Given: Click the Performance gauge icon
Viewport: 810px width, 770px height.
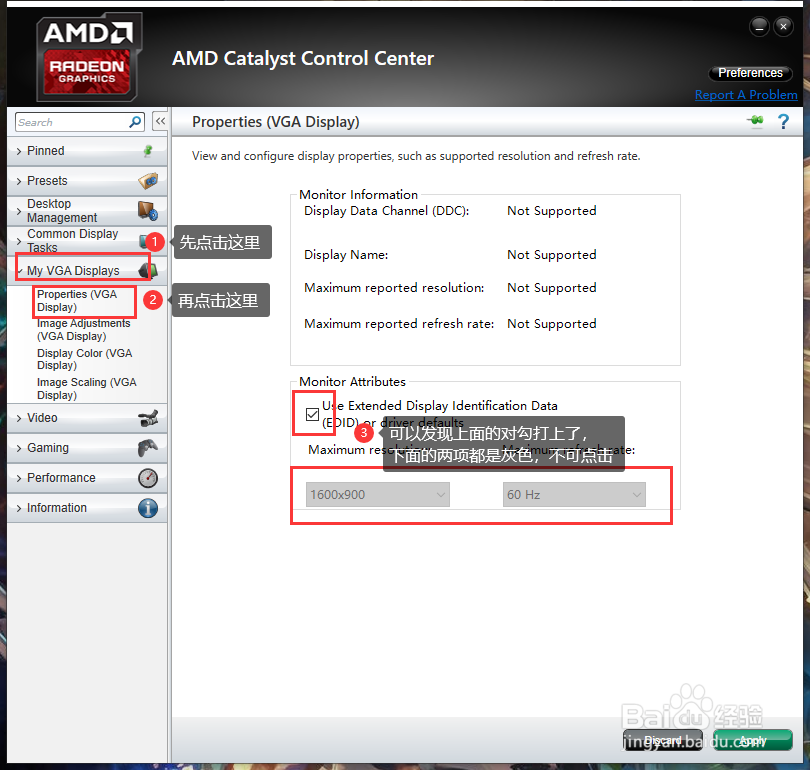Looking at the screenshot, I should (x=148, y=478).
